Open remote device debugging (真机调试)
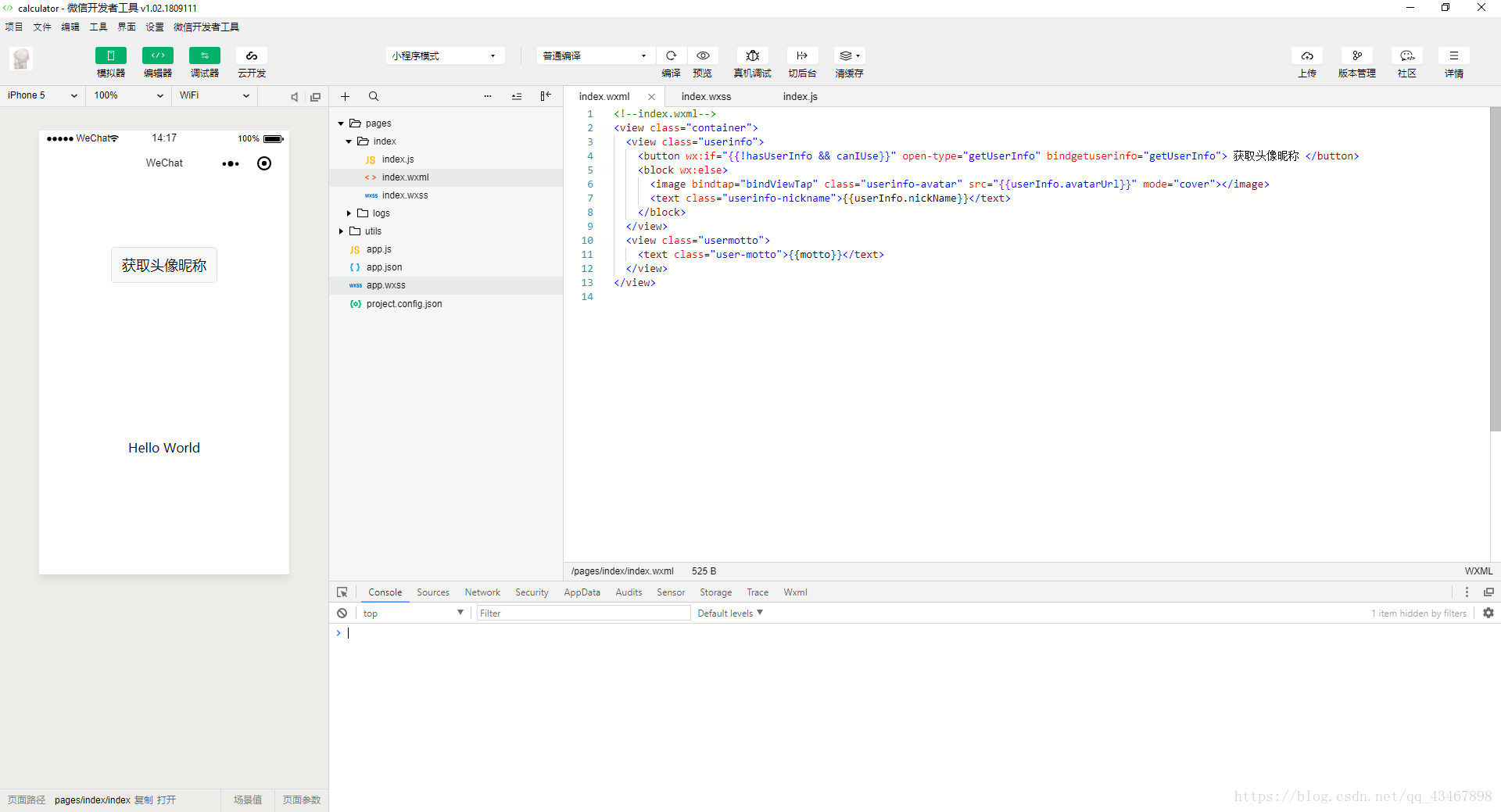This screenshot has width=1501, height=812. 752,55
